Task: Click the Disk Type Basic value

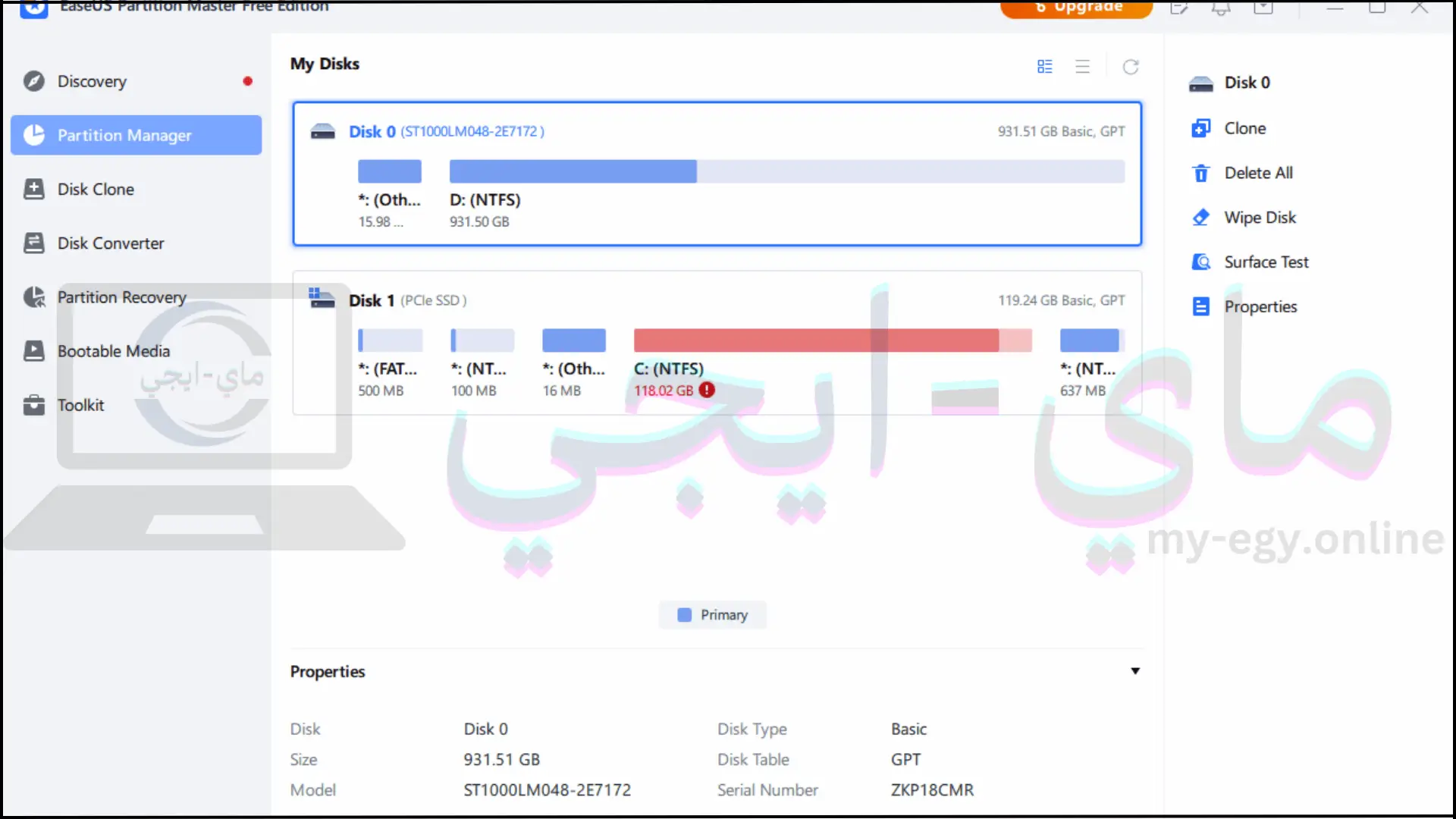Action: coord(908,730)
